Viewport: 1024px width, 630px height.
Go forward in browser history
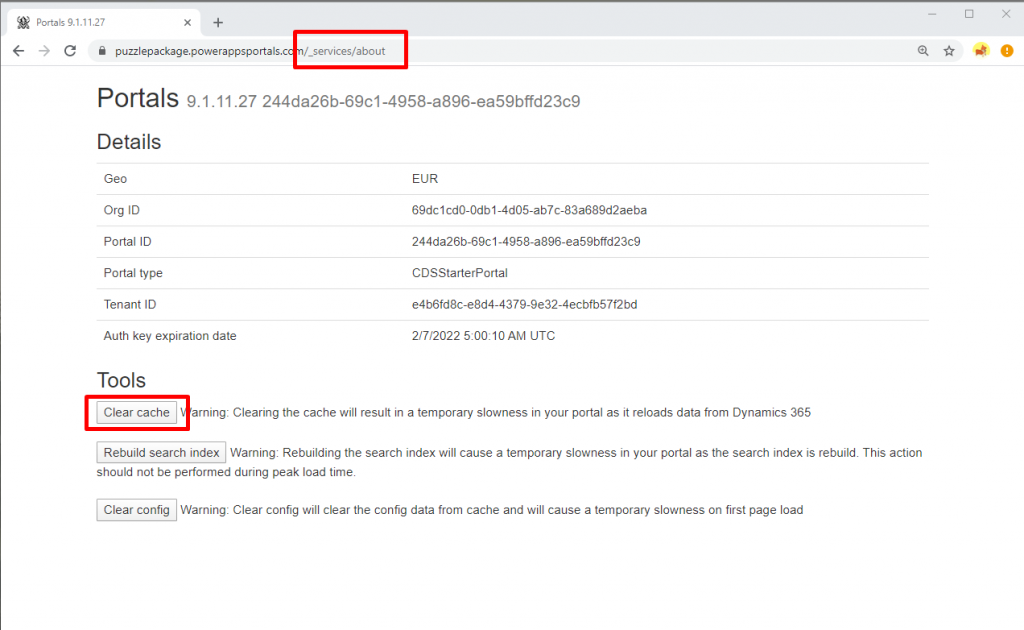pyautogui.click(x=44, y=51)
